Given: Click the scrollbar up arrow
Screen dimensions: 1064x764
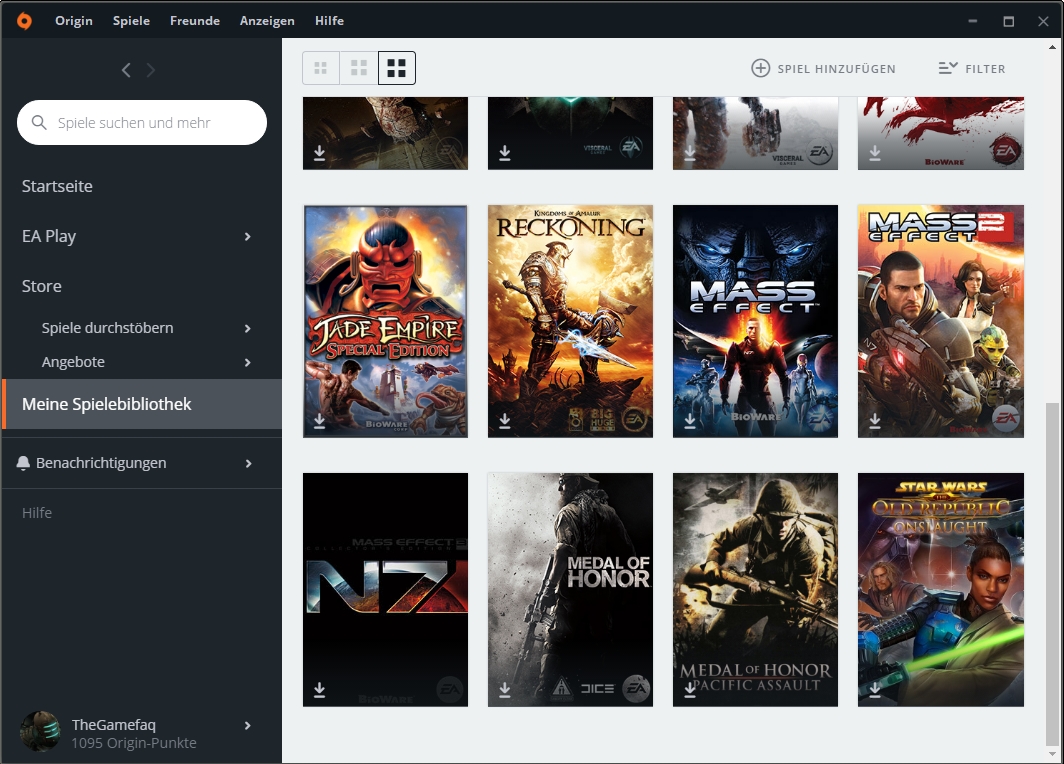Looking at the screenshot, I should pyautogui.click(x=1052, y=47).
